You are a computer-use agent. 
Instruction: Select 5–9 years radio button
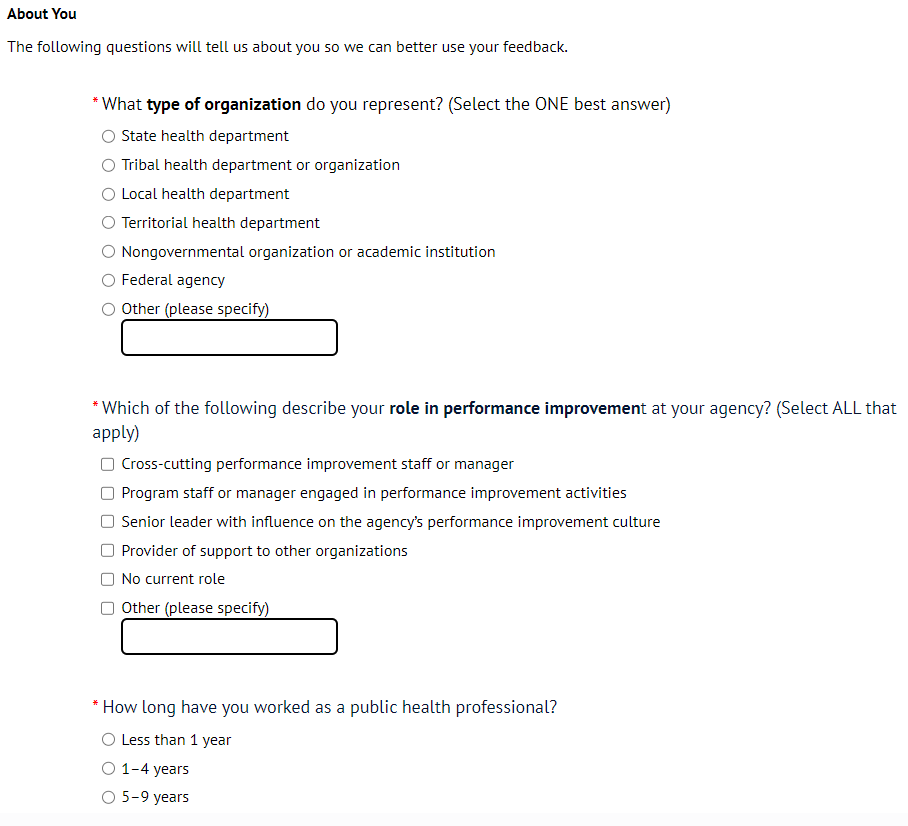[109, 798]
